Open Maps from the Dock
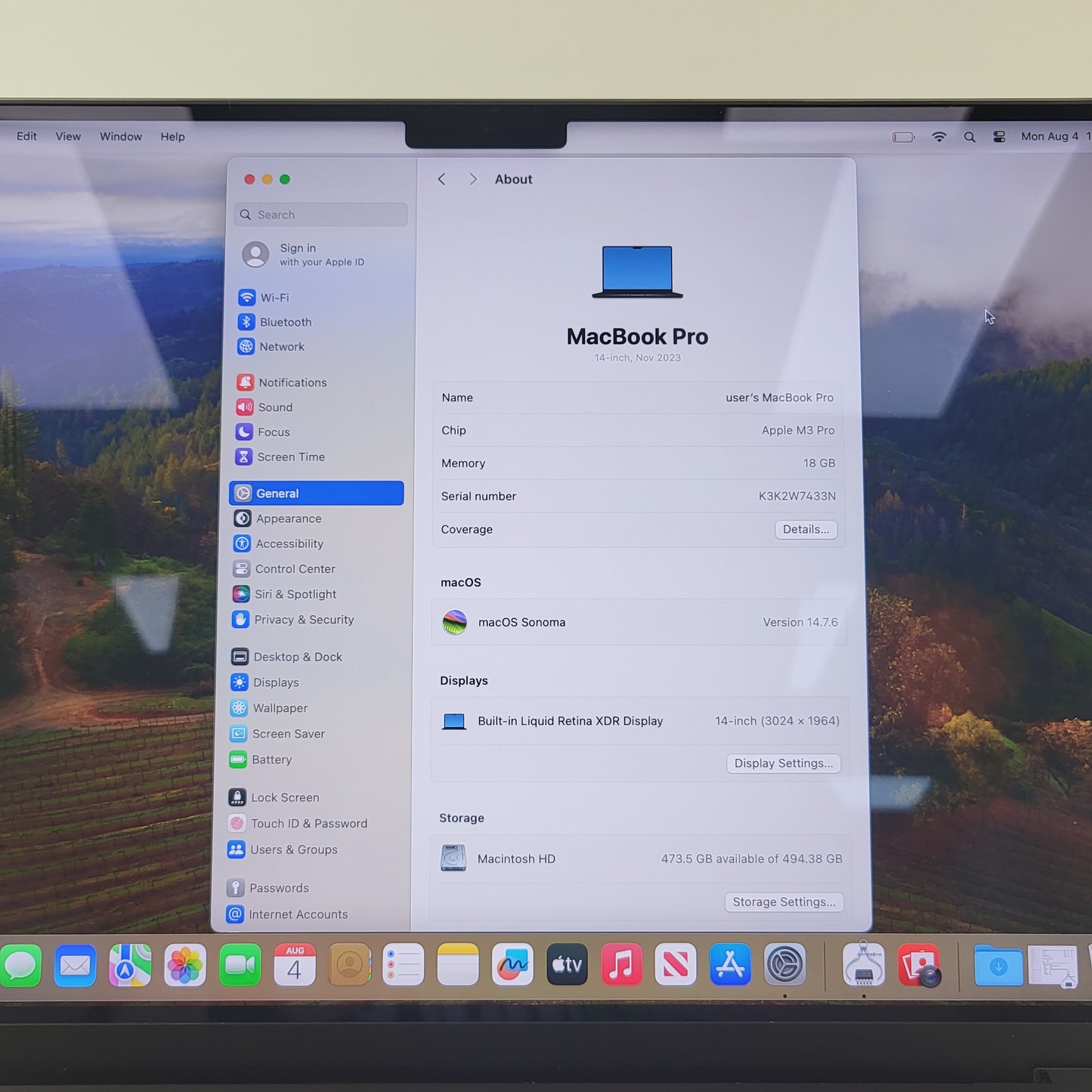Viewport: 1092px width, 1092px height. coord(130,966)
